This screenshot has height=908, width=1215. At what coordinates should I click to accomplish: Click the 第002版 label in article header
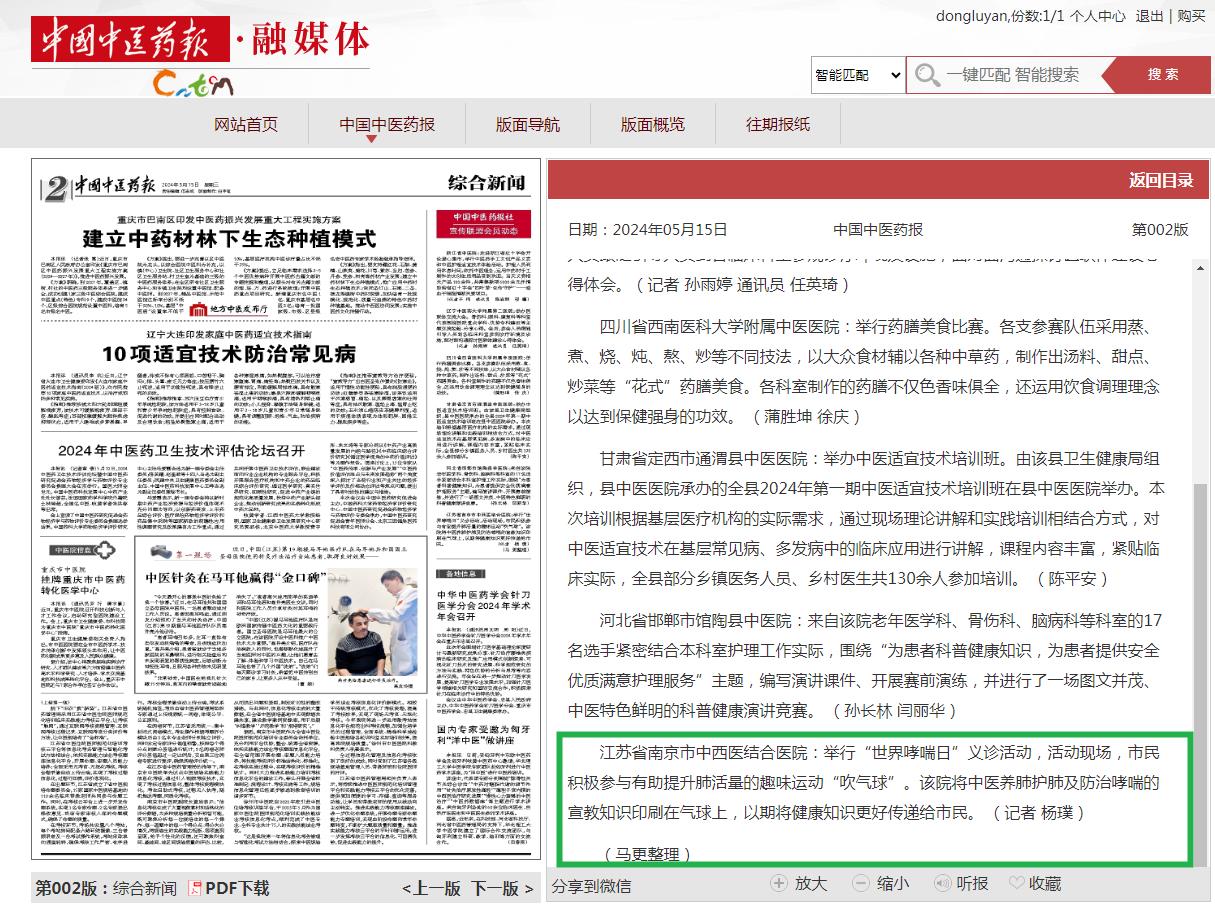[1160, 229]
